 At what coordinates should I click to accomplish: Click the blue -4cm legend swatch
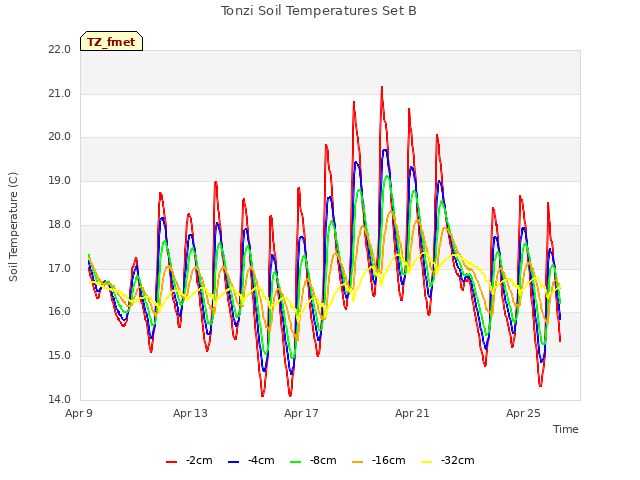click(233, 462)
